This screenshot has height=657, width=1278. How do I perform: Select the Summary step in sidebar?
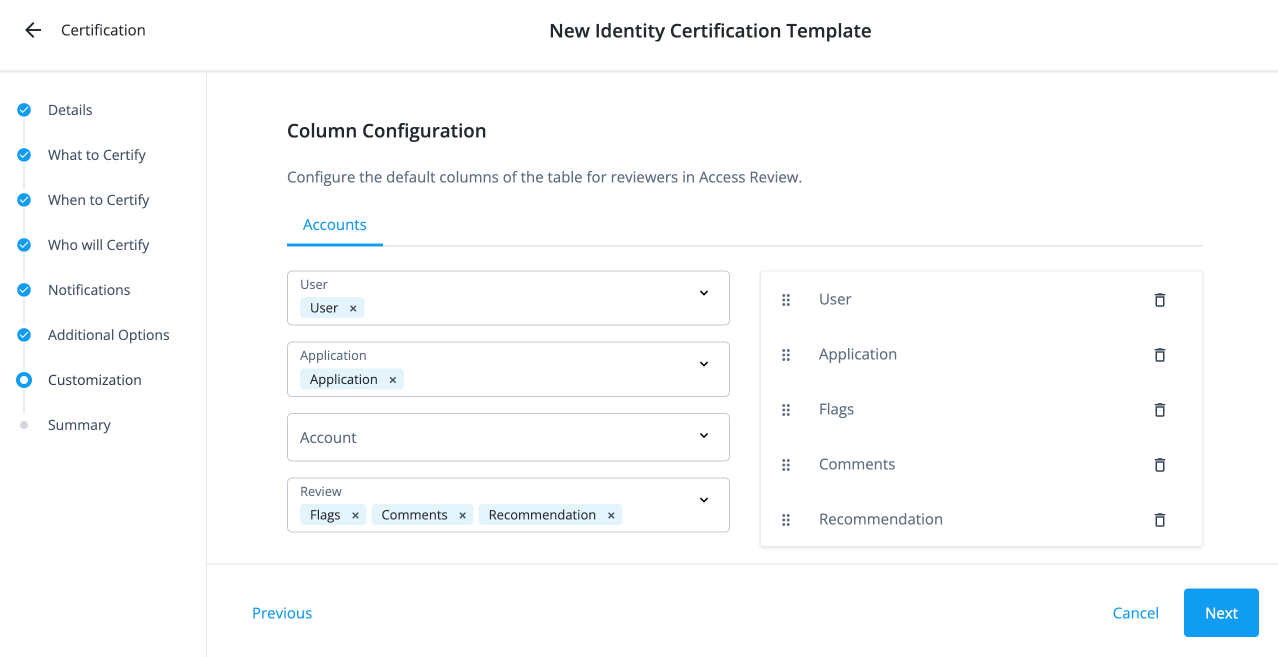pyautogui.click(x=78, y=424)
